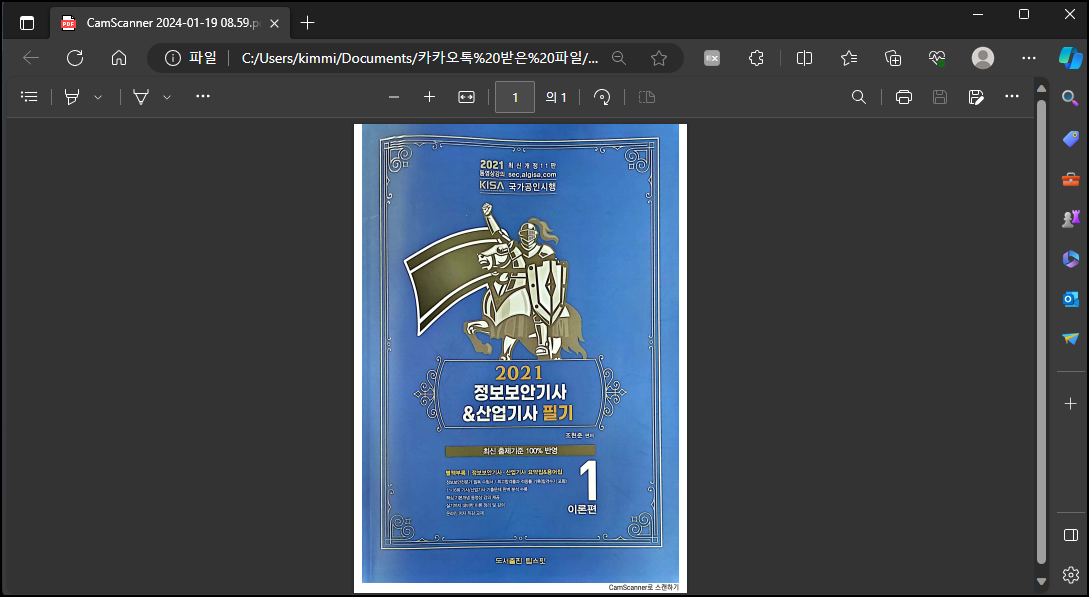Open browser Settings and more menu
The width and height of the screenshot is (1089, 597).
1029,58
